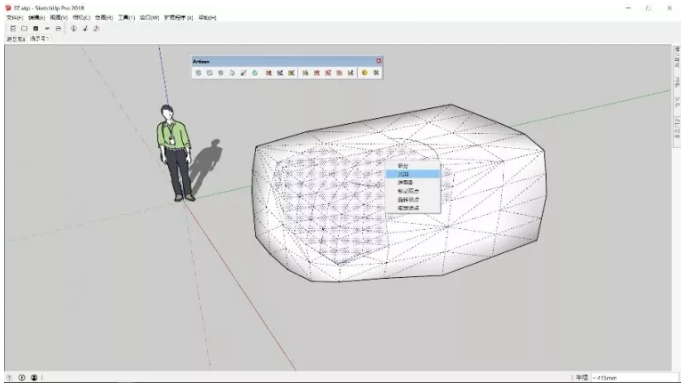Open the 扩展程序 extensions menu

pyautogui.click(x=178, y=18)
